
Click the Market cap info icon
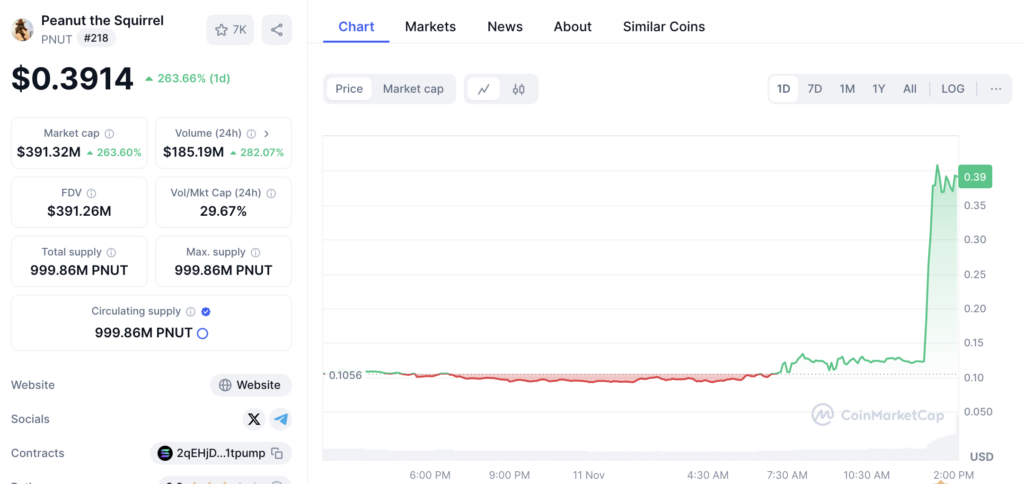click(x=110, y=134)
